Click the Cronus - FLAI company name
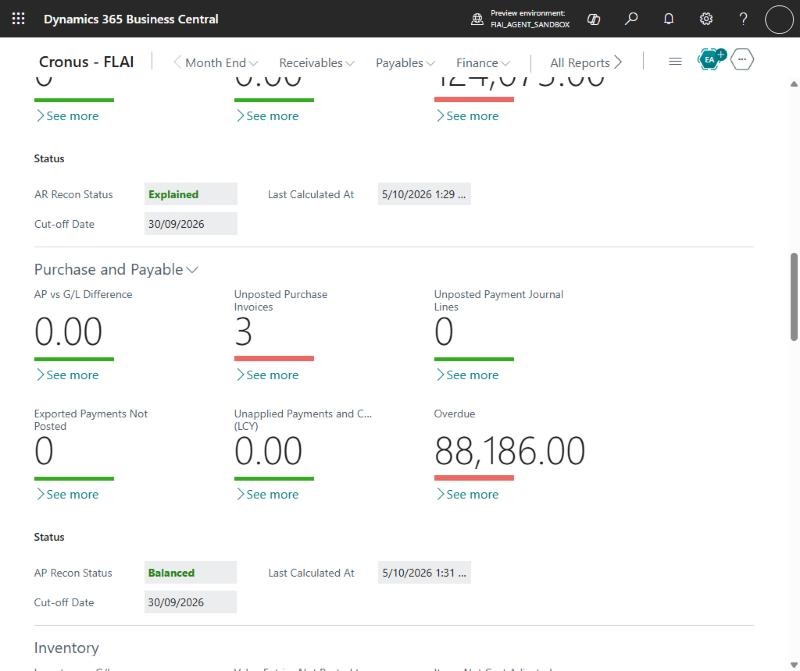 click(x=86, y=62)
